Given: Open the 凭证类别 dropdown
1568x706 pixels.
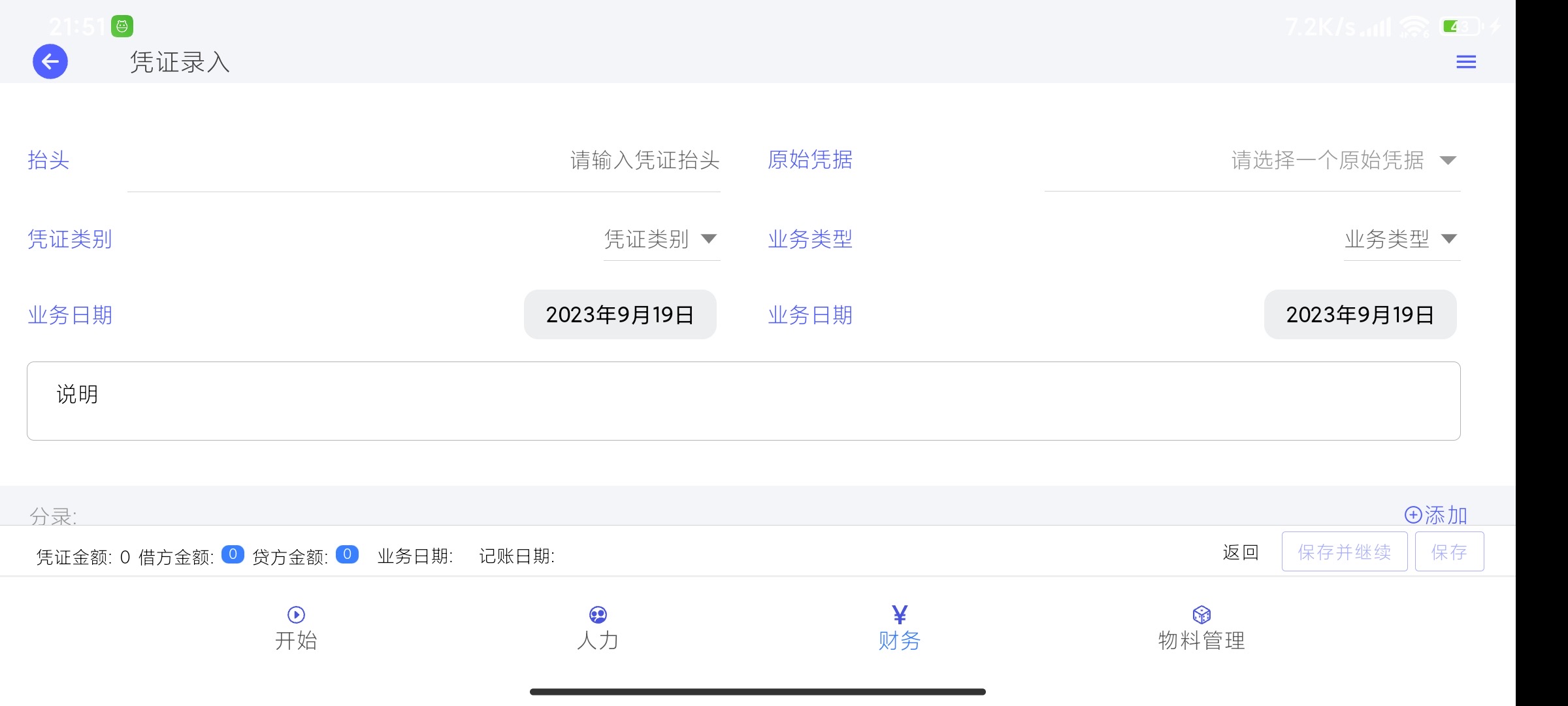Looking at the screenshot, I should click(x=709, y=239).
